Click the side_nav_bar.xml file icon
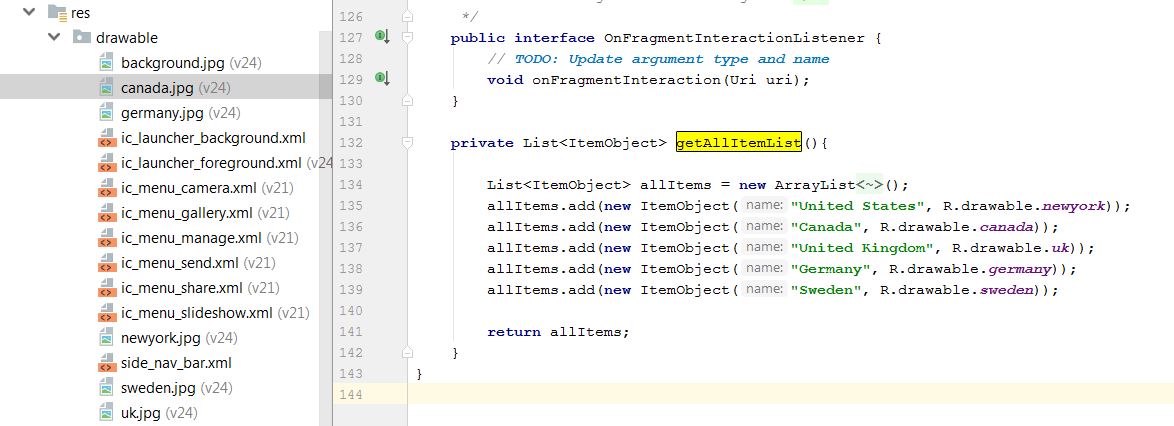 pos(106,363)
